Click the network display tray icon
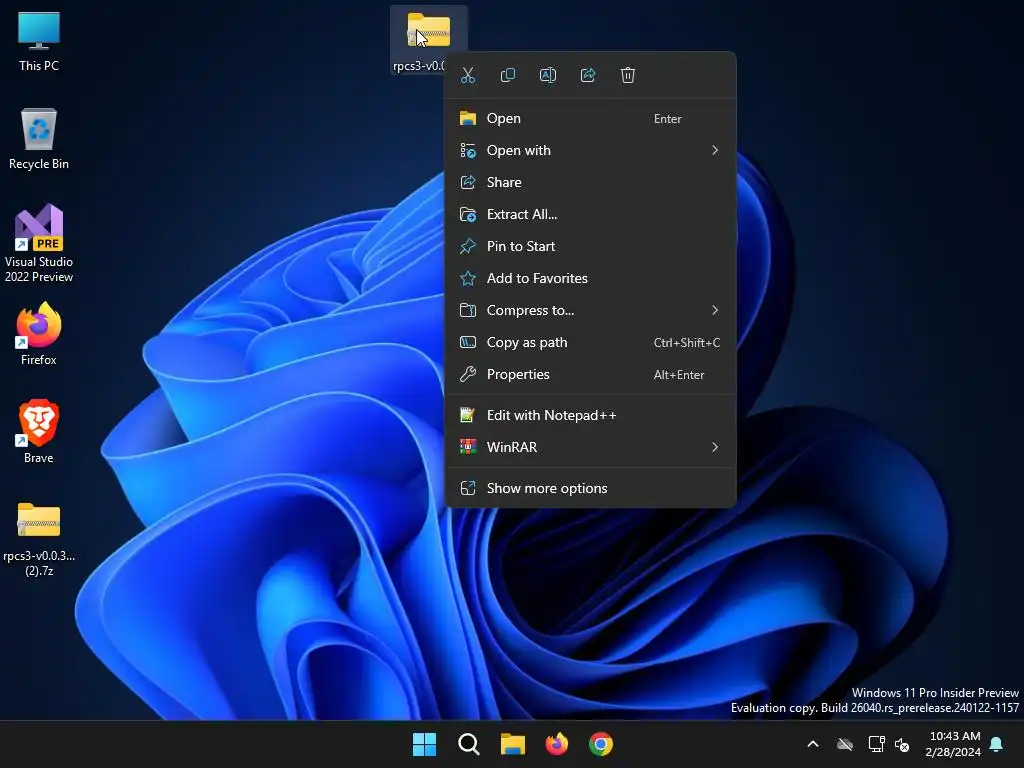 (x=876, y=744)
